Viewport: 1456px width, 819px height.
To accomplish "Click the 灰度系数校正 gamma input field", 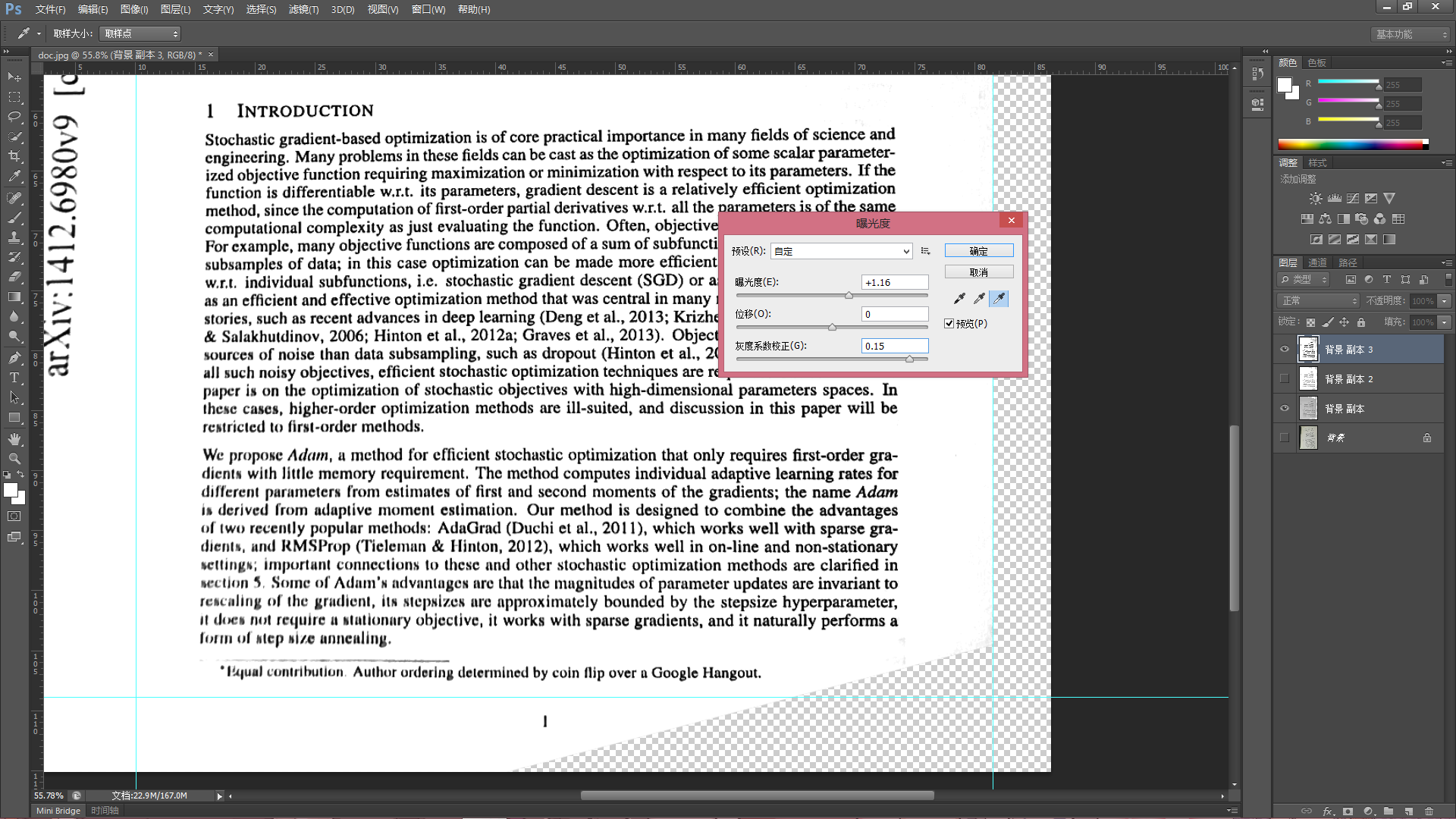I will click(x=895, y=346).
